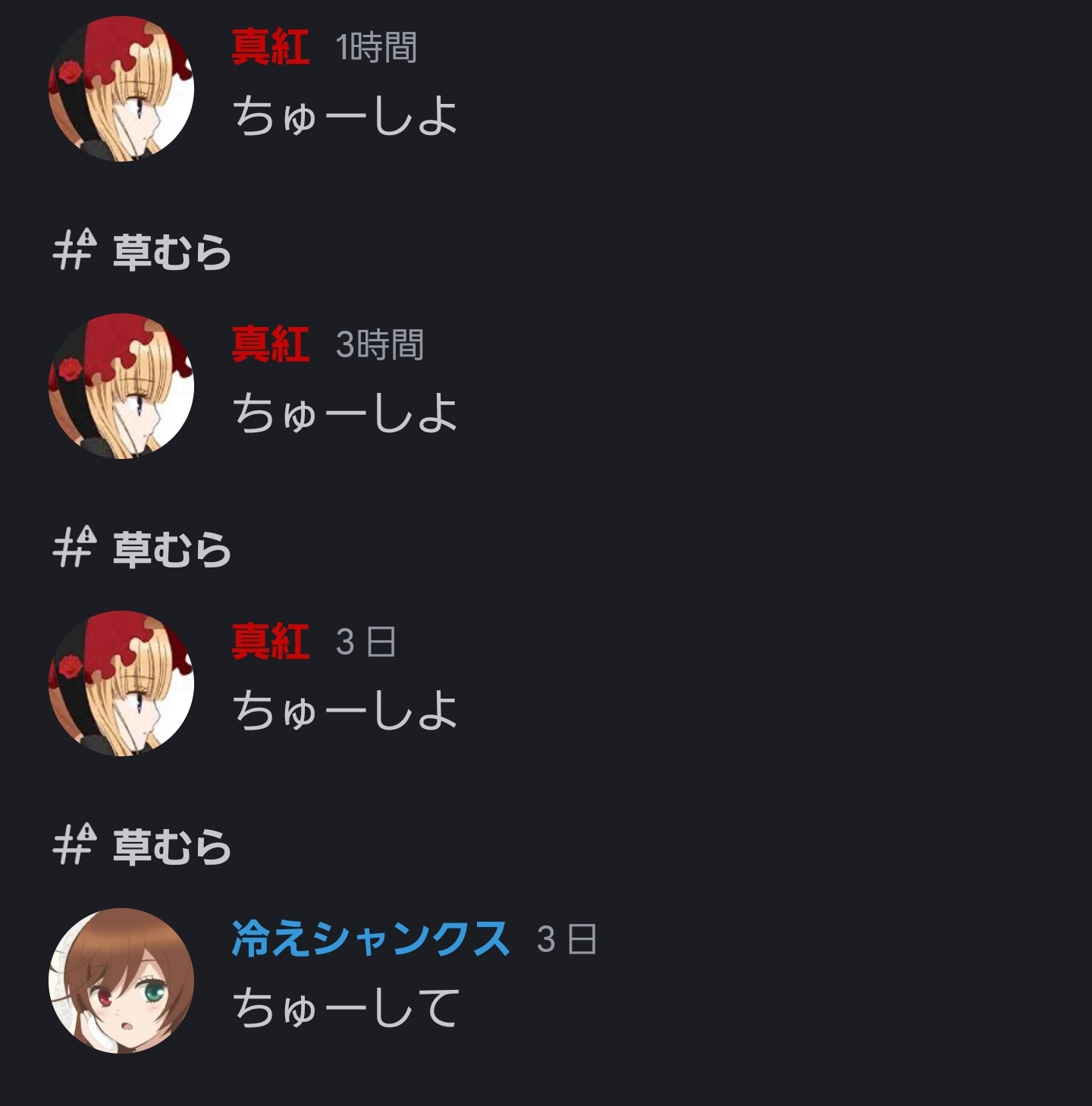
Task: Open 真紅's avatar on the 3時間 message
Action: pyautogui.click(x=121, y=386)
